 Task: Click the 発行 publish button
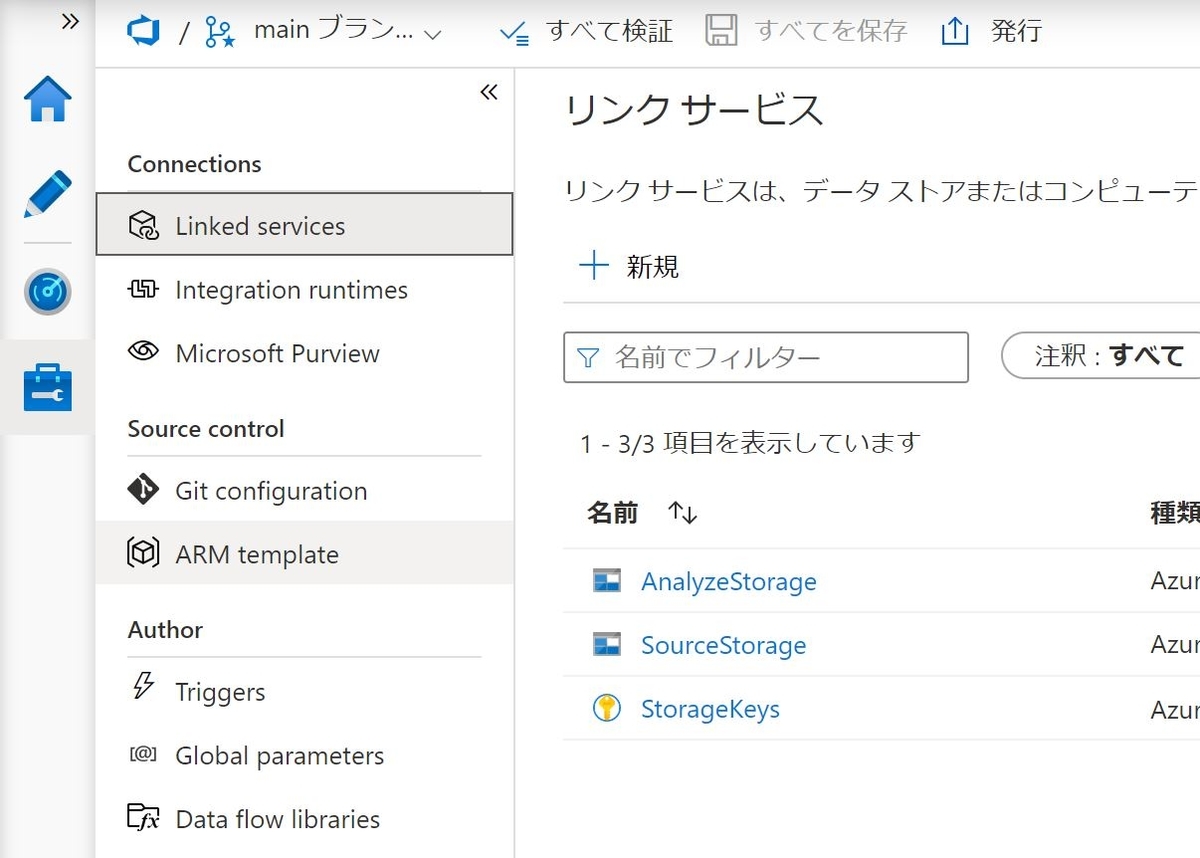(992, 32)
